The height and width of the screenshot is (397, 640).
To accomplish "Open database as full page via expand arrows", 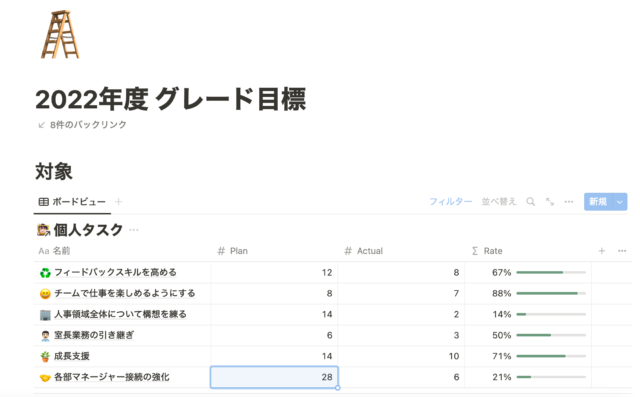I will tap(550, 202).
